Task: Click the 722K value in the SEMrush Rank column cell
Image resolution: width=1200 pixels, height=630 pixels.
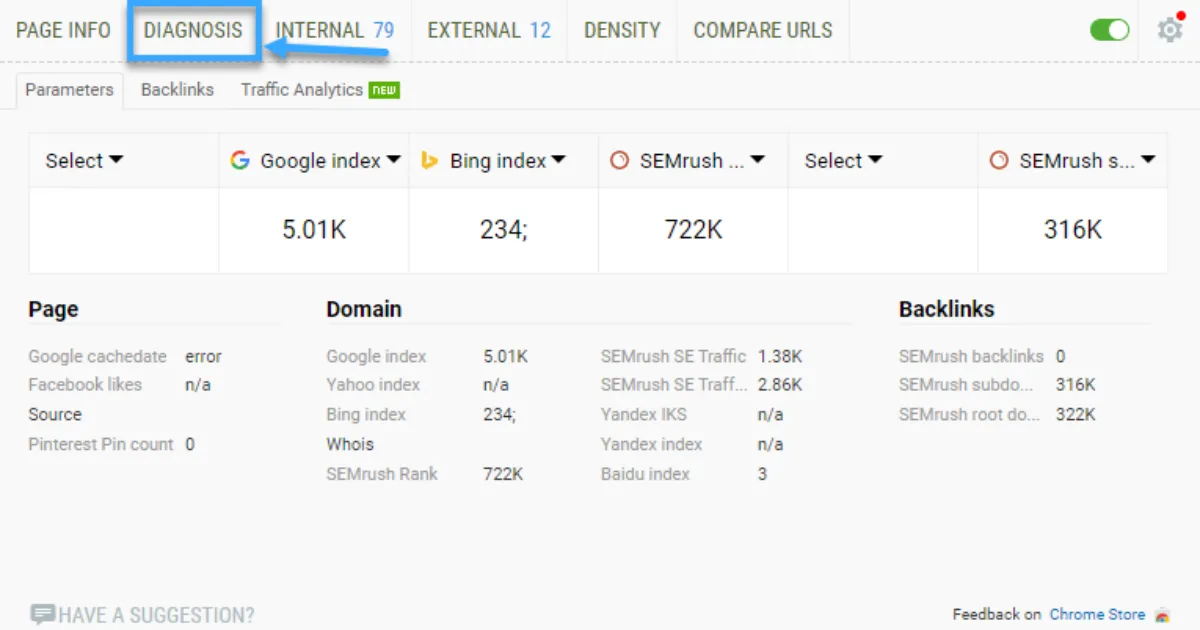Action: (693, 230)
